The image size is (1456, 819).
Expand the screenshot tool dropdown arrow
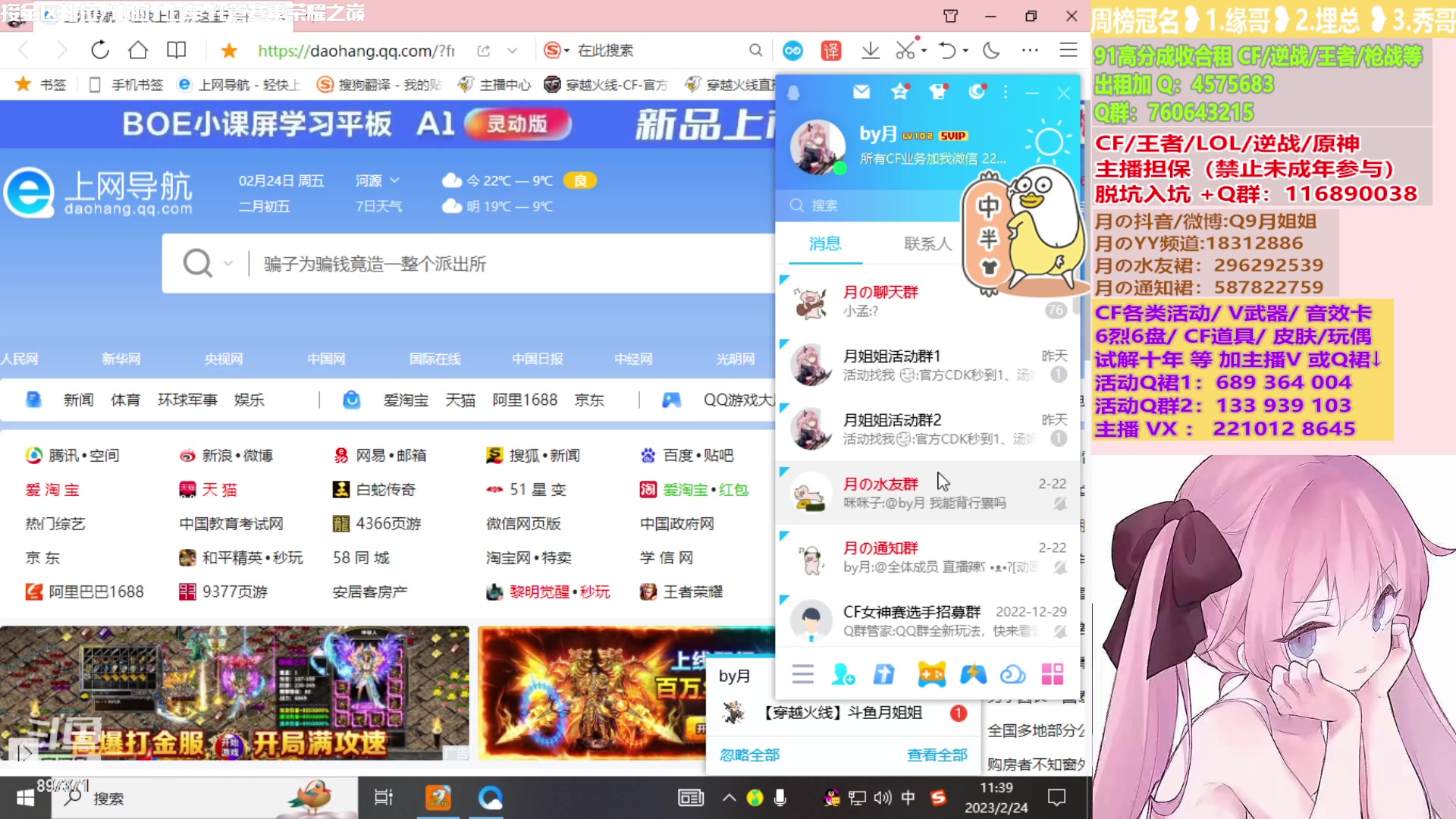tap(924, 51)
